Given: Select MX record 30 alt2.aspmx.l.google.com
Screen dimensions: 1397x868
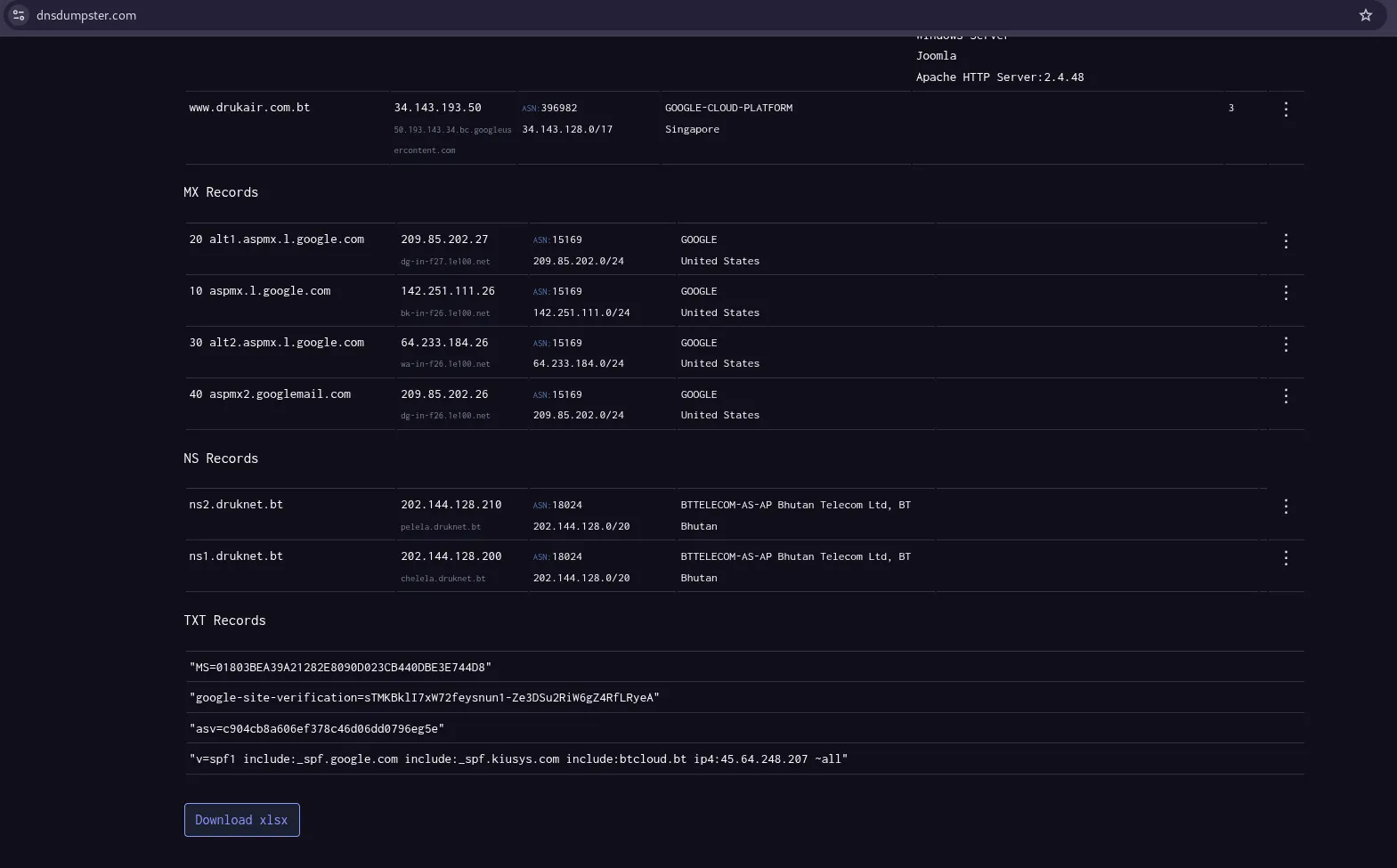Looking at the screenshot, I should [x=276, y=343].
